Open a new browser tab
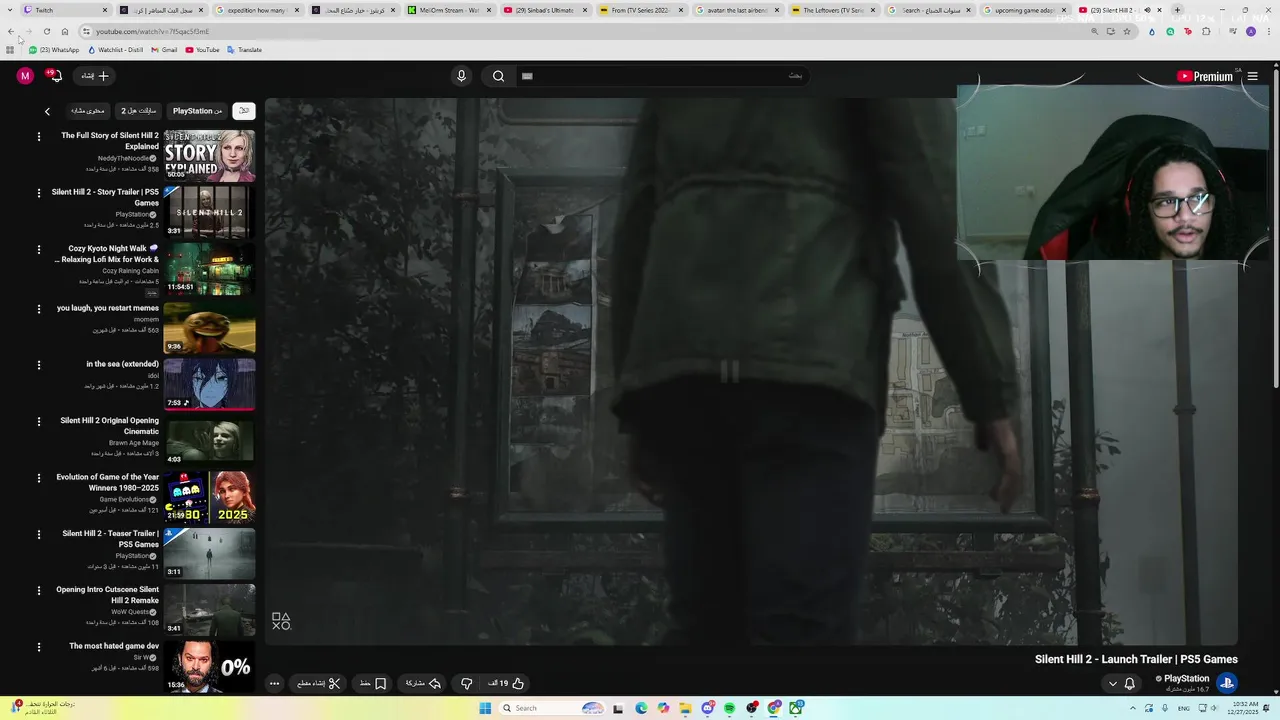This screenshot has width=1280, height=720. click(x=1177, y=10)
